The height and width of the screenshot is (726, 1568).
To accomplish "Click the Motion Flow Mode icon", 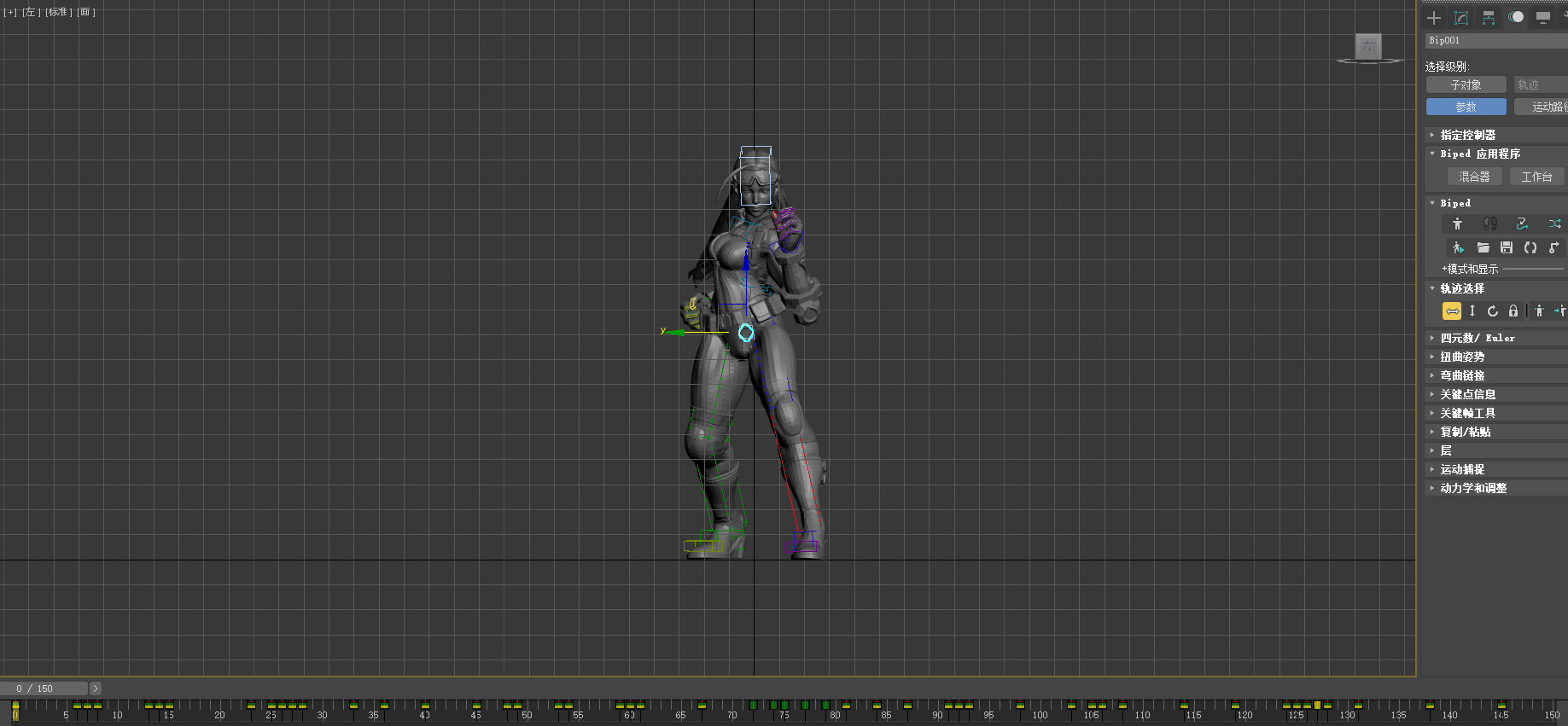I will pos(1522,224).
